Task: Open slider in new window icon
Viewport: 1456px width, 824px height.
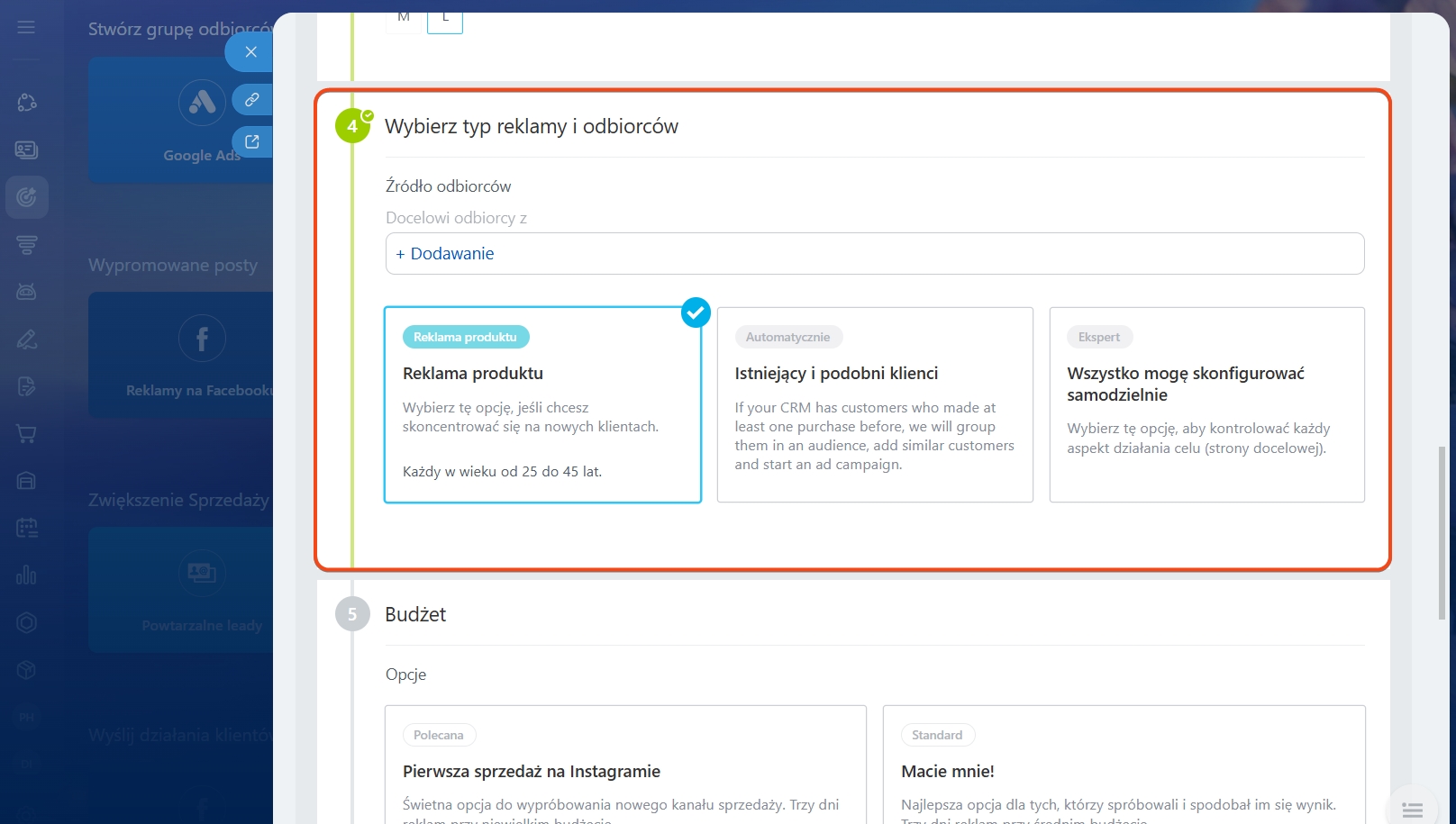Action: [x=252, y=141]
